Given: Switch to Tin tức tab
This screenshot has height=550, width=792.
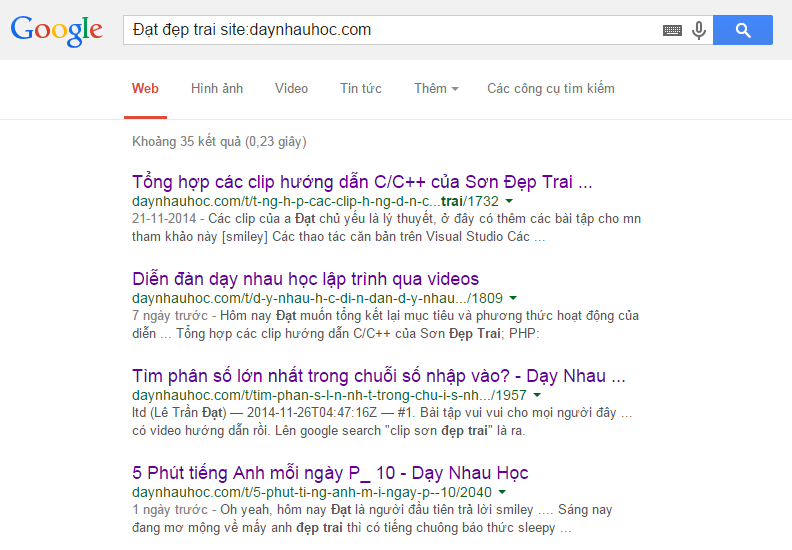Looking at the screenshot, I should click(361, 89).
